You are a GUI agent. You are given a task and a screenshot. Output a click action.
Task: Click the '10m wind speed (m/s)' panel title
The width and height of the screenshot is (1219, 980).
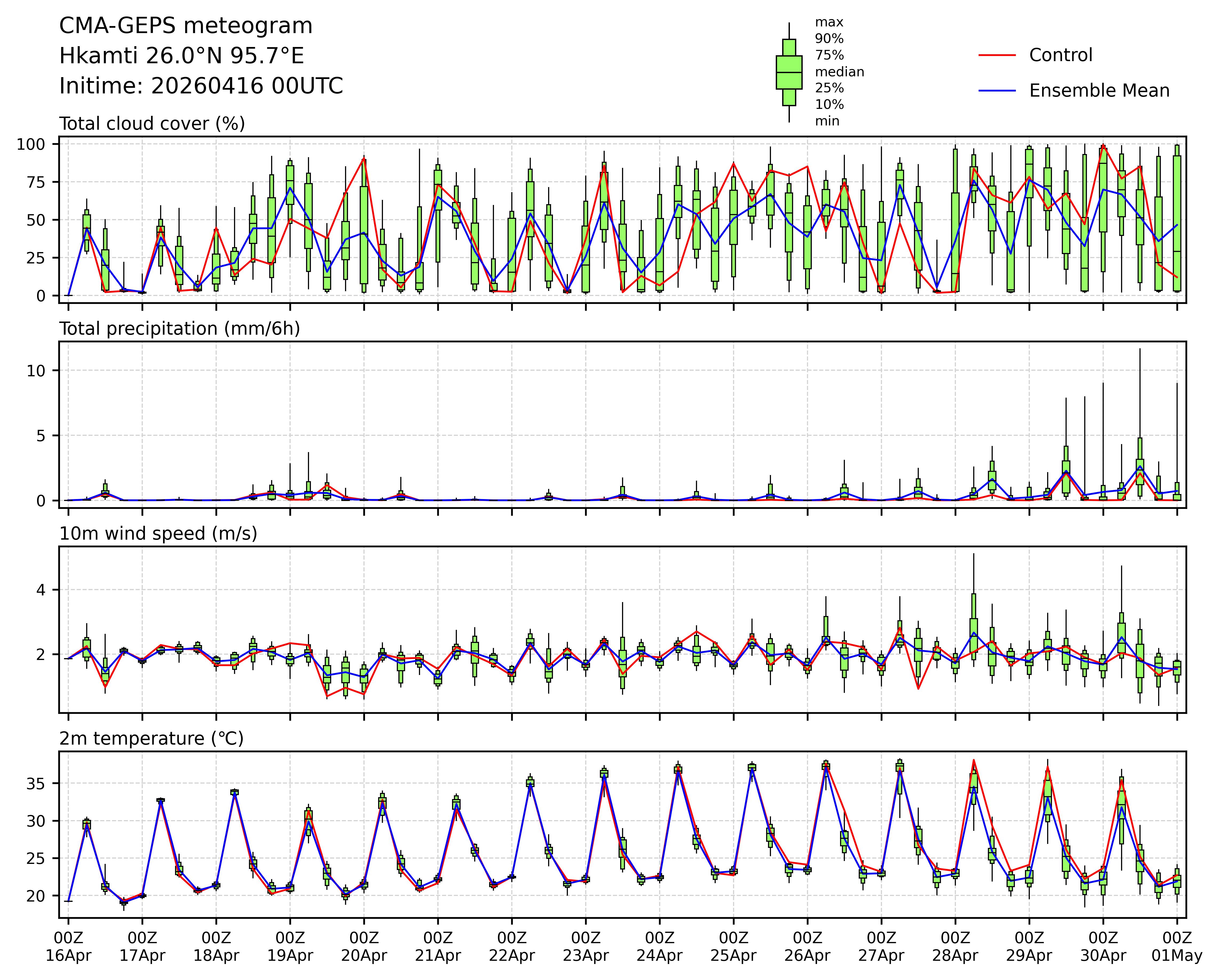pyautogui.click(x=158, y=534)
